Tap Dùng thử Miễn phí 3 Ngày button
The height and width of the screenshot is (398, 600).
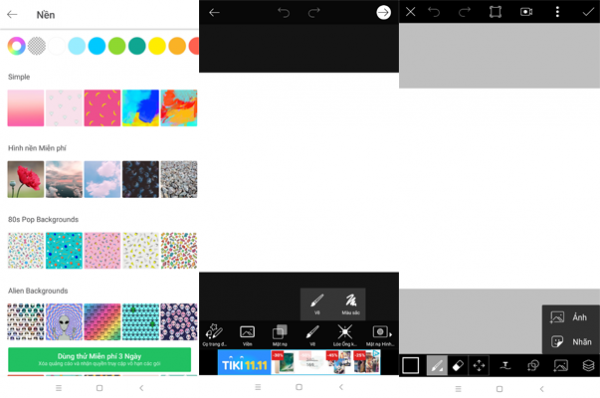99,359
